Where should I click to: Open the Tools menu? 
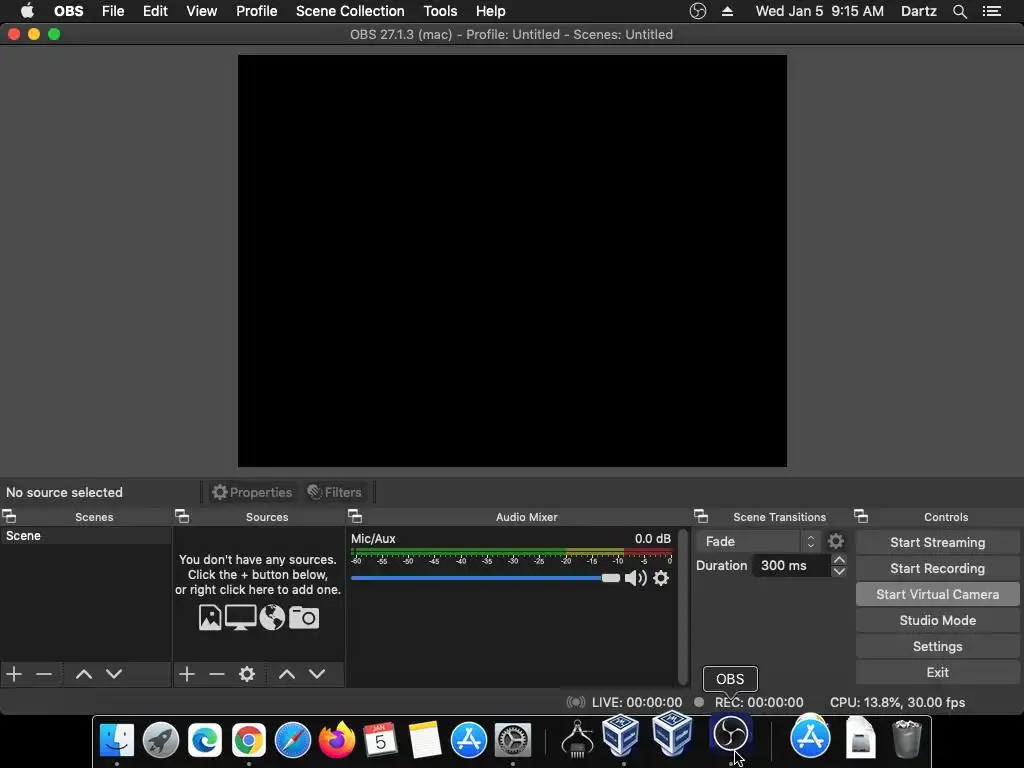(x=440, y=11)
